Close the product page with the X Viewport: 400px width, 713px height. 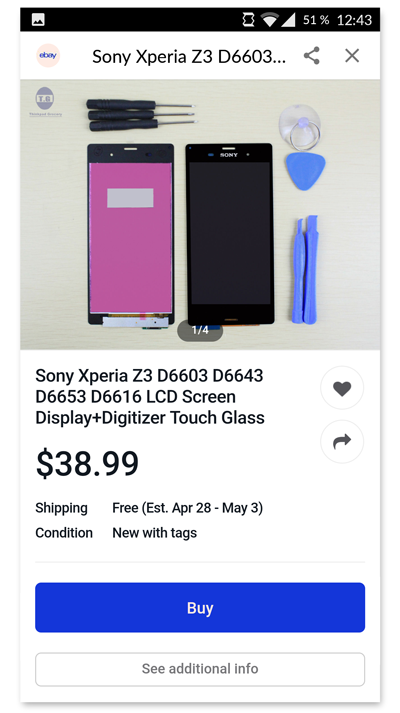coord(352,56)
